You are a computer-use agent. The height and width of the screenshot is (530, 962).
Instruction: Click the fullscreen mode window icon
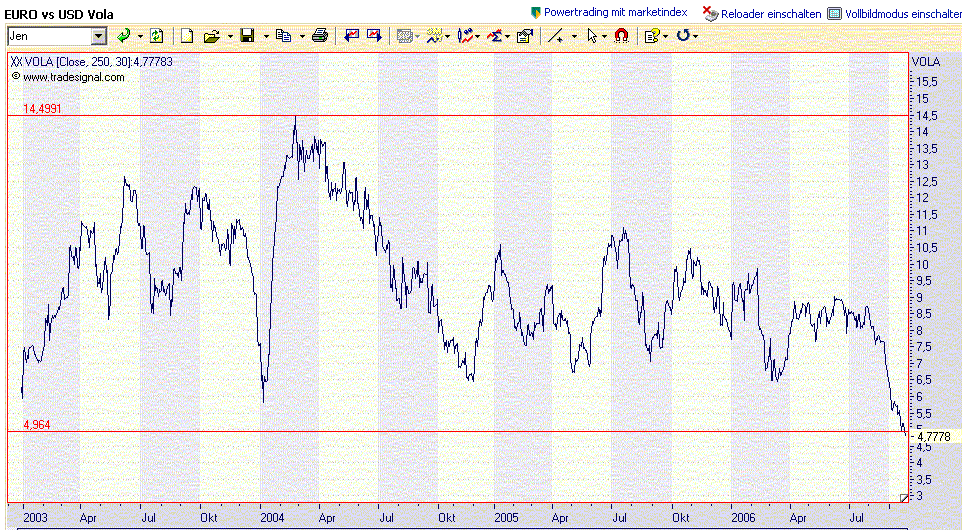(x=834, y=13)
